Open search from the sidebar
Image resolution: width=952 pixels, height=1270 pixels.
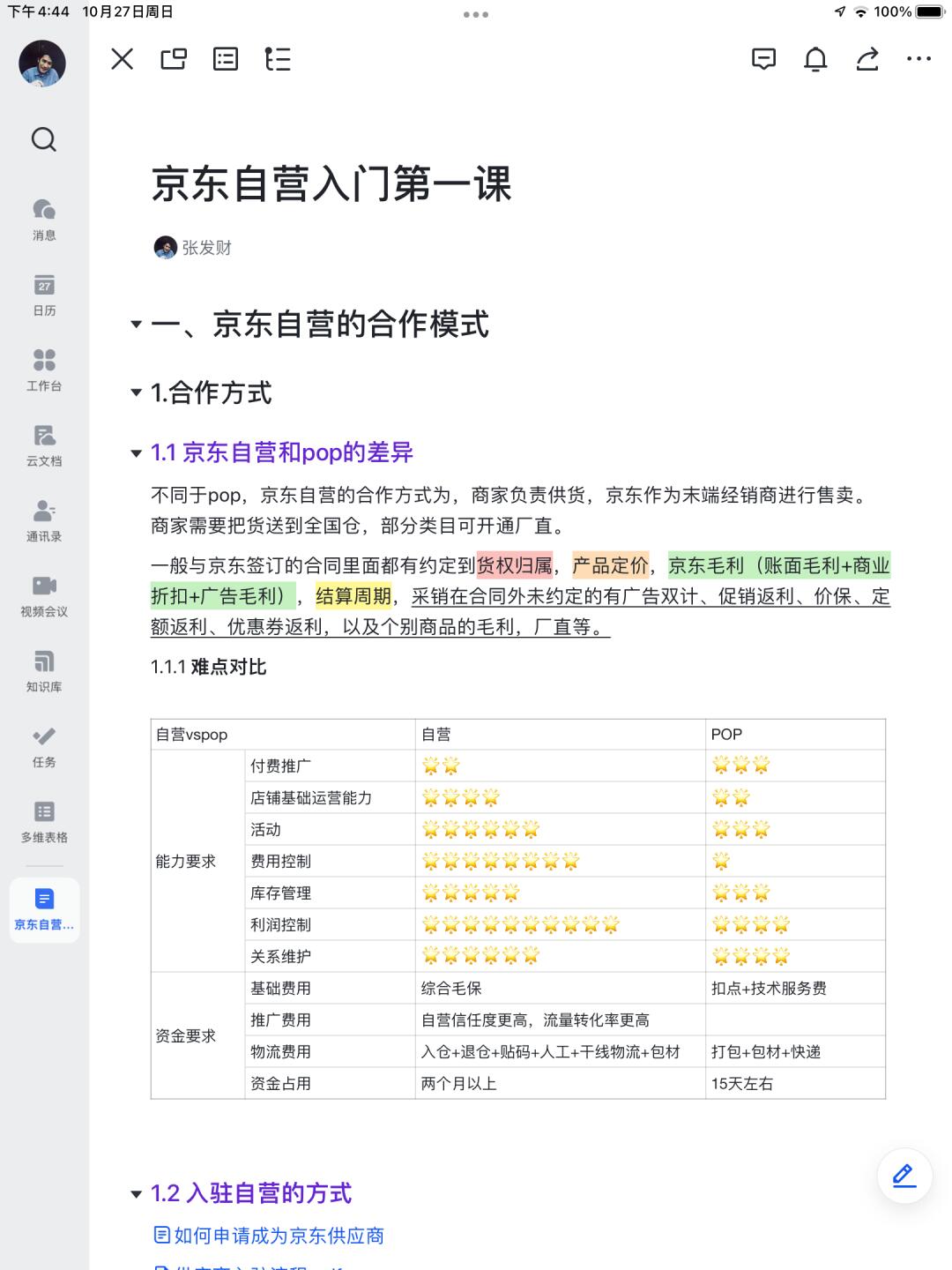43,139
